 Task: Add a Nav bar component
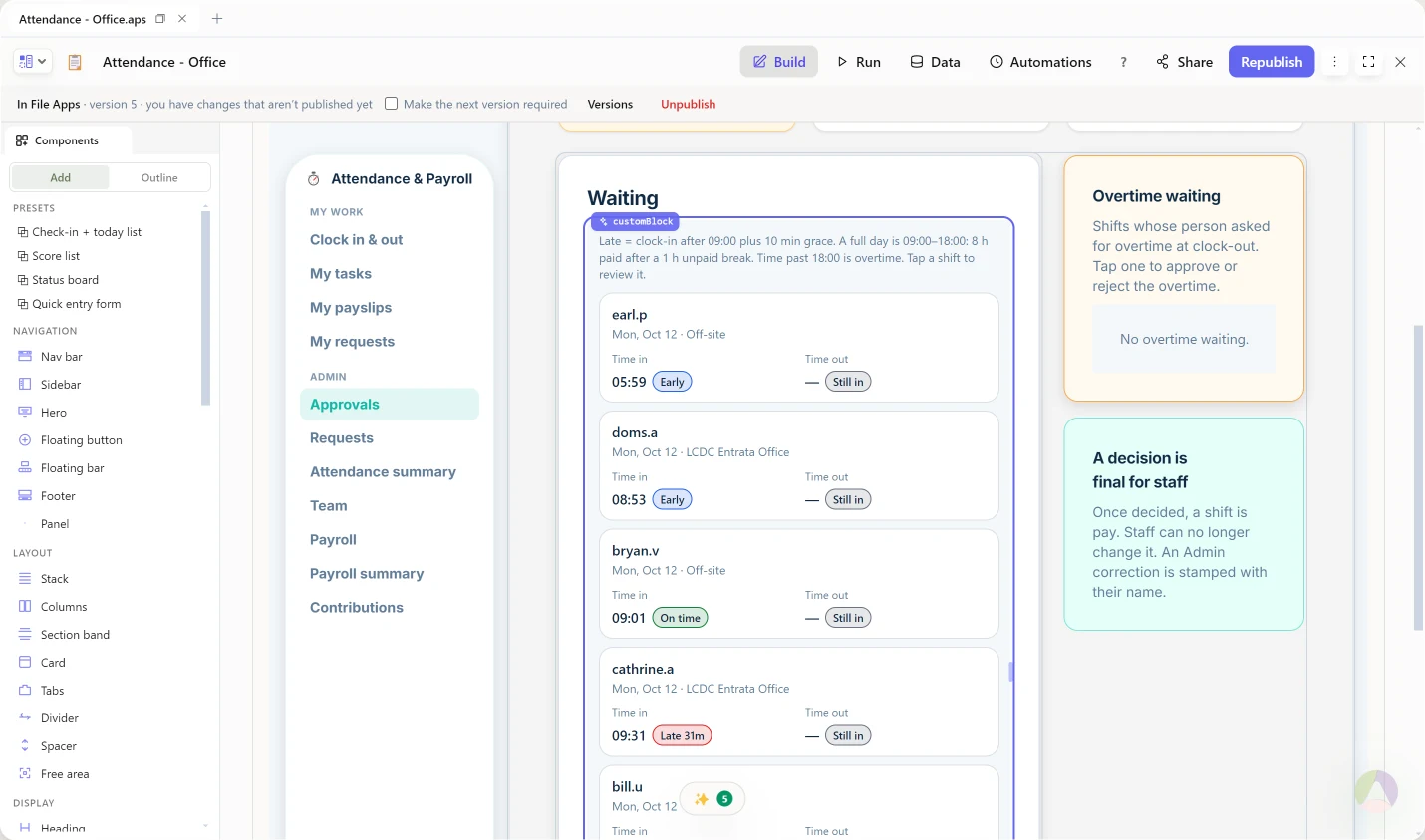tap(50, 357)
